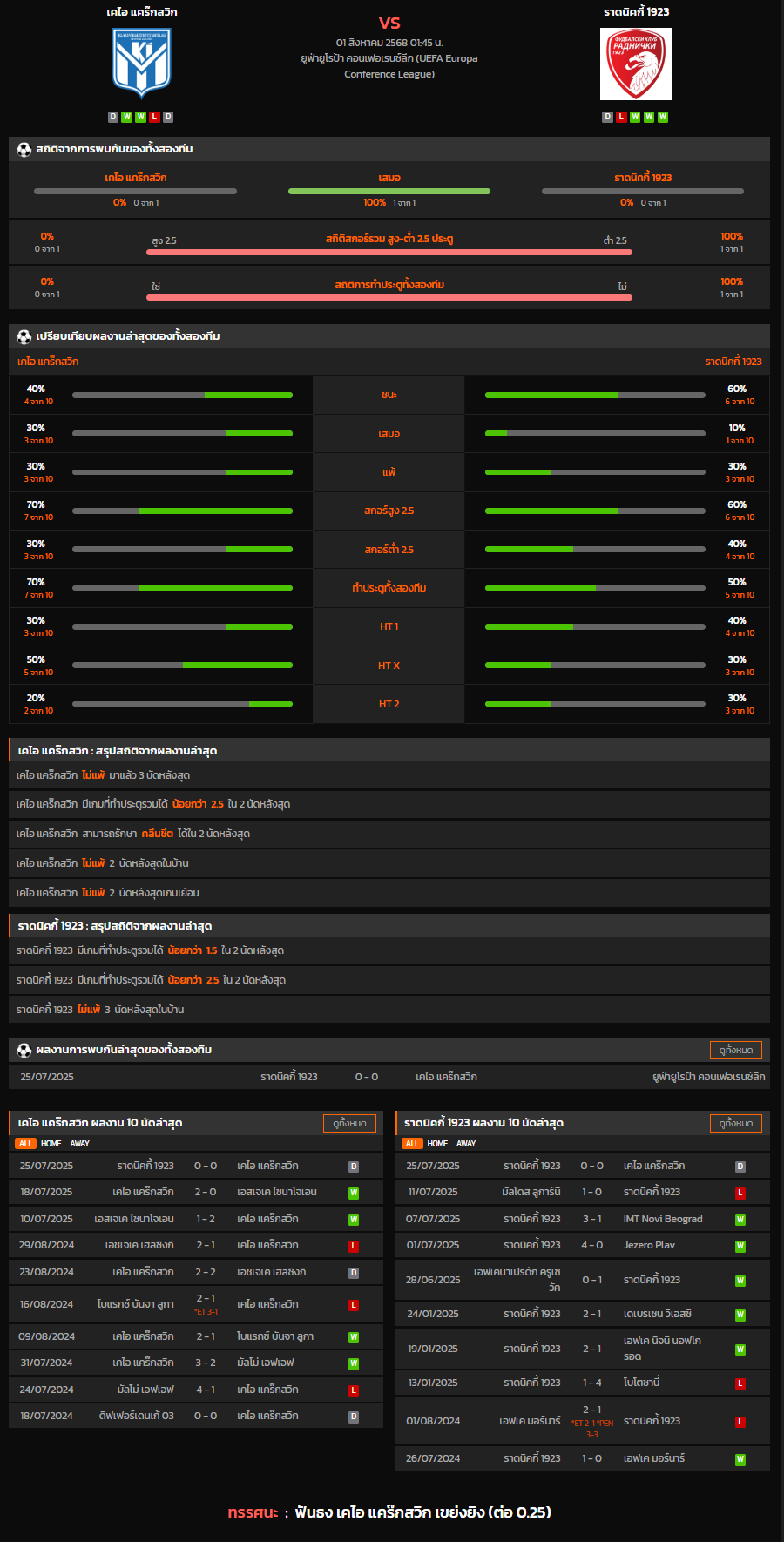The width and height of the screenshot is (784, 1542).
Task: Click Radnički ไม่แพ้ 3 นัดหลังสุดในบ้าน summary line
Action: click(389, 1010)
